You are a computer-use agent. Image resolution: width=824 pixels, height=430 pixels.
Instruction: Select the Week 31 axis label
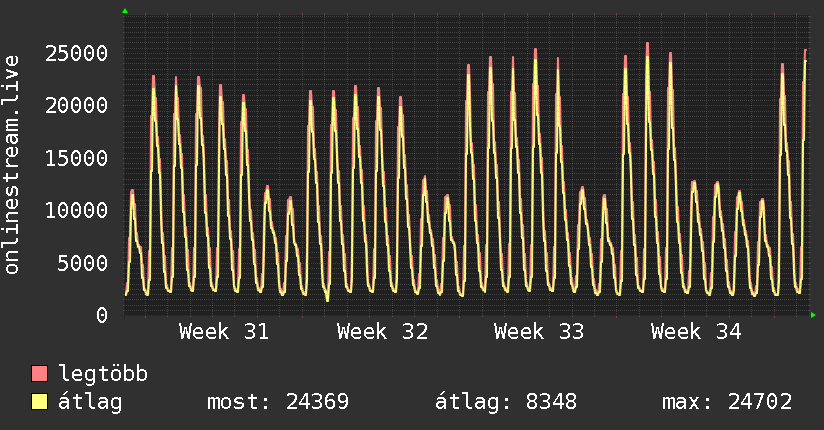tap(224, 332)
